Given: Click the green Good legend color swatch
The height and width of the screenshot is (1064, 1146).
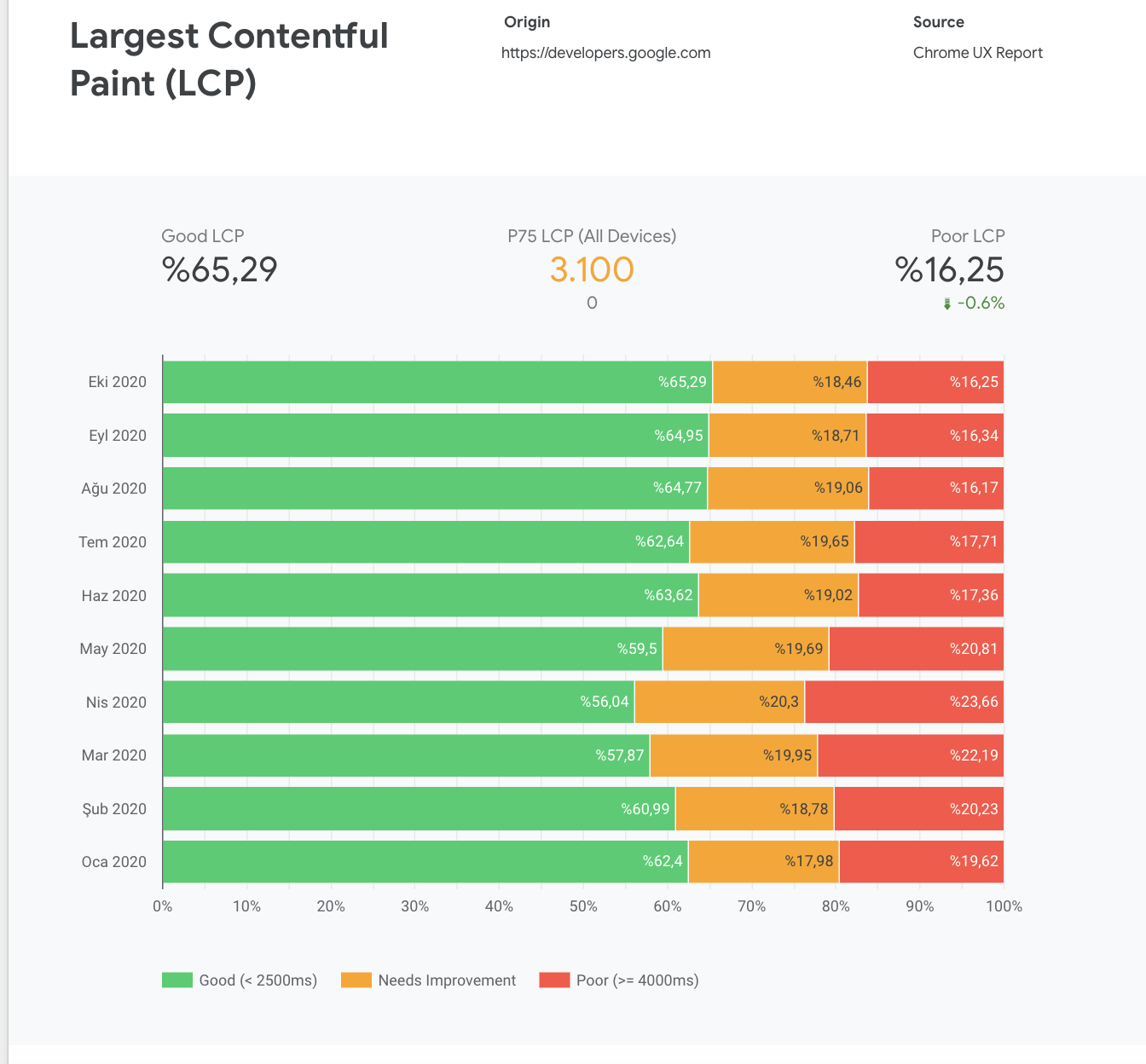Looking at the screenshot, I should (177, 980).
